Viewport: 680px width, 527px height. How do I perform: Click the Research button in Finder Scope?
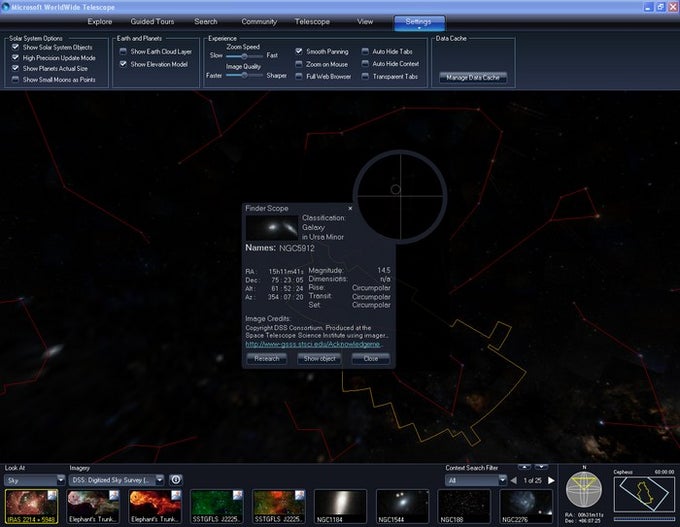[267, 359]
